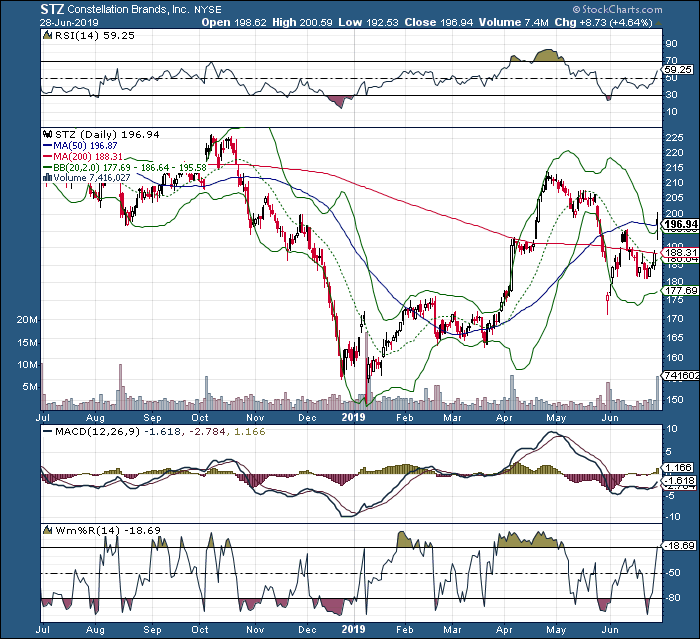Click the RSI(14) 59.25 panel label

pyautogui.click(x=94, y=36)
